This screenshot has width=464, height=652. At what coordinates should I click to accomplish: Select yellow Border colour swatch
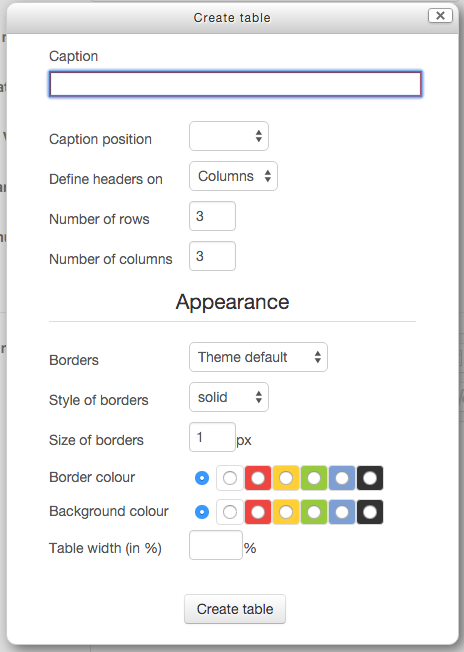pyautogui.click(x=286, y=478)
